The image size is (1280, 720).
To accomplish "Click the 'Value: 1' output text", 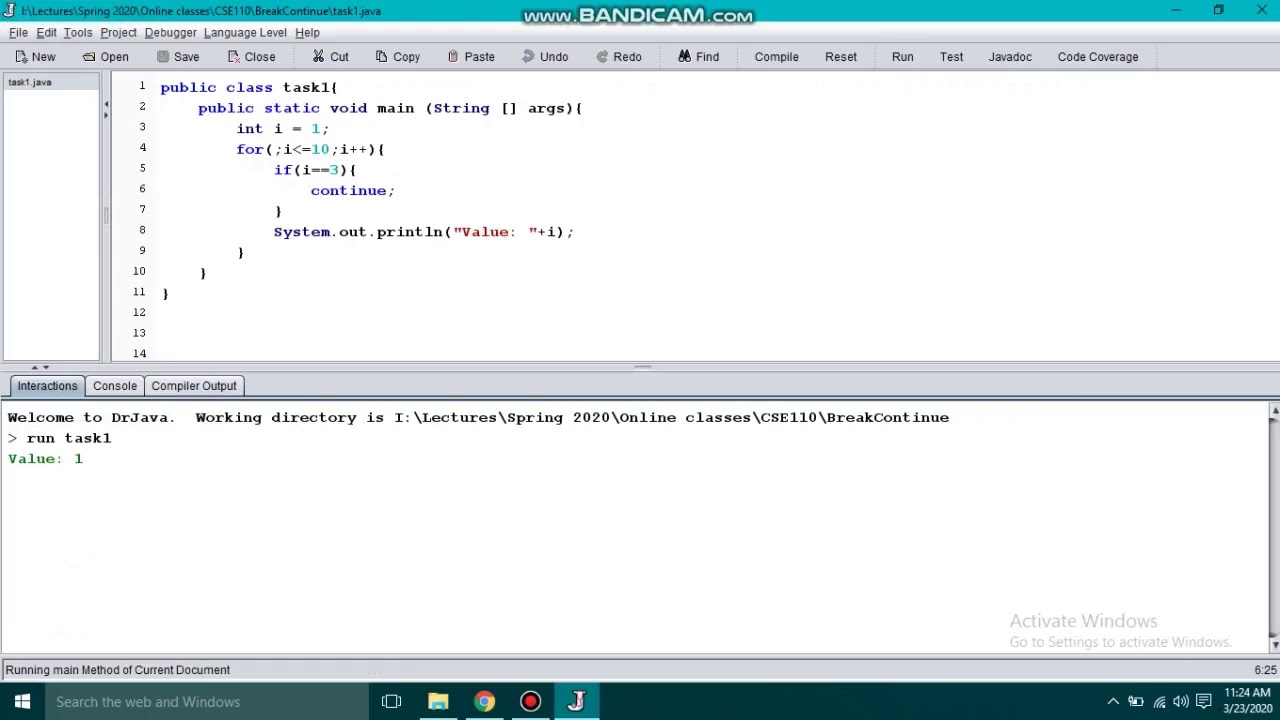I will tap(45, 459).
